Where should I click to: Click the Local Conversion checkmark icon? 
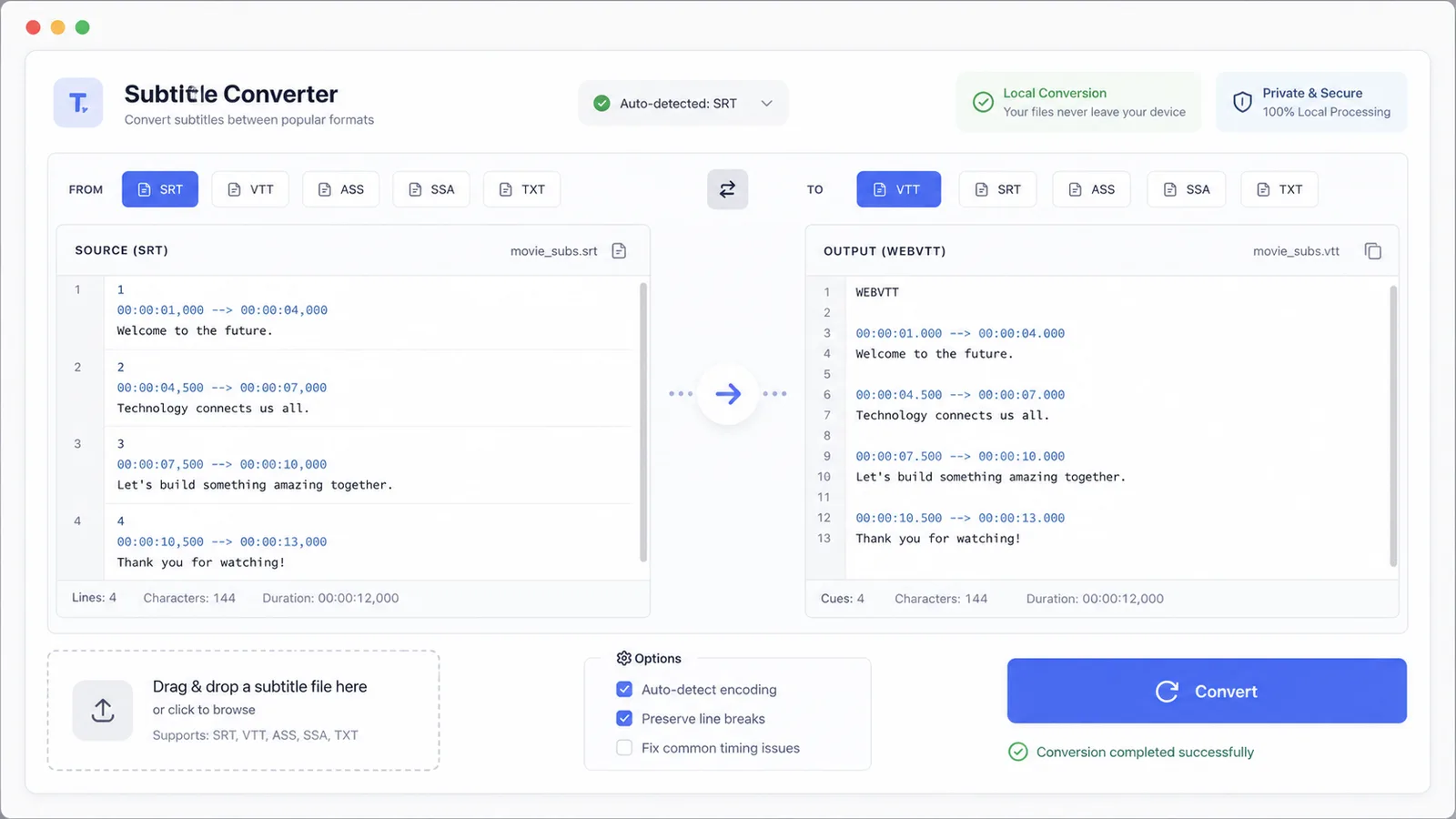click(x=983, y=102)
